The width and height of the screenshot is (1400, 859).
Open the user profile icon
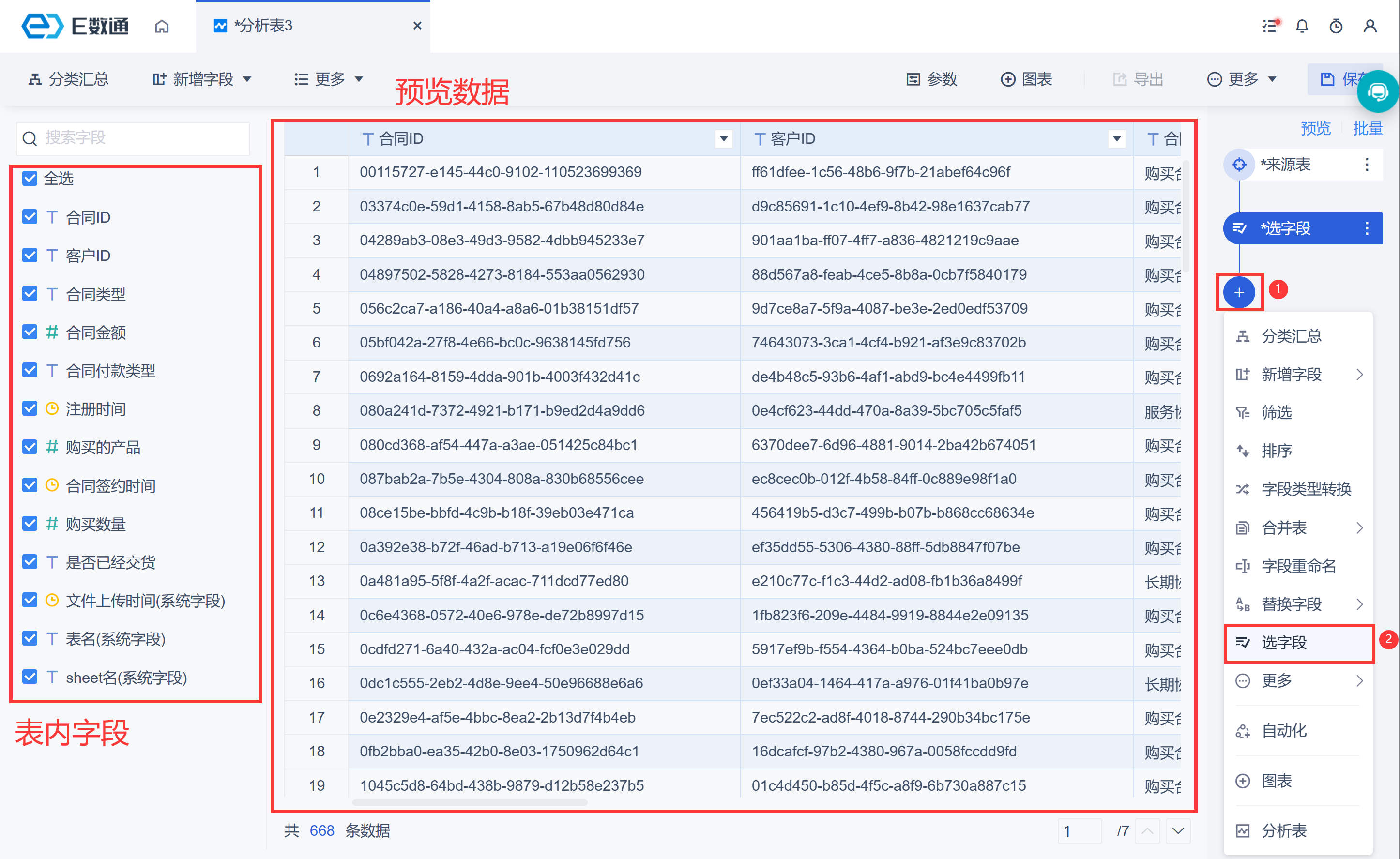(1370, 26)
